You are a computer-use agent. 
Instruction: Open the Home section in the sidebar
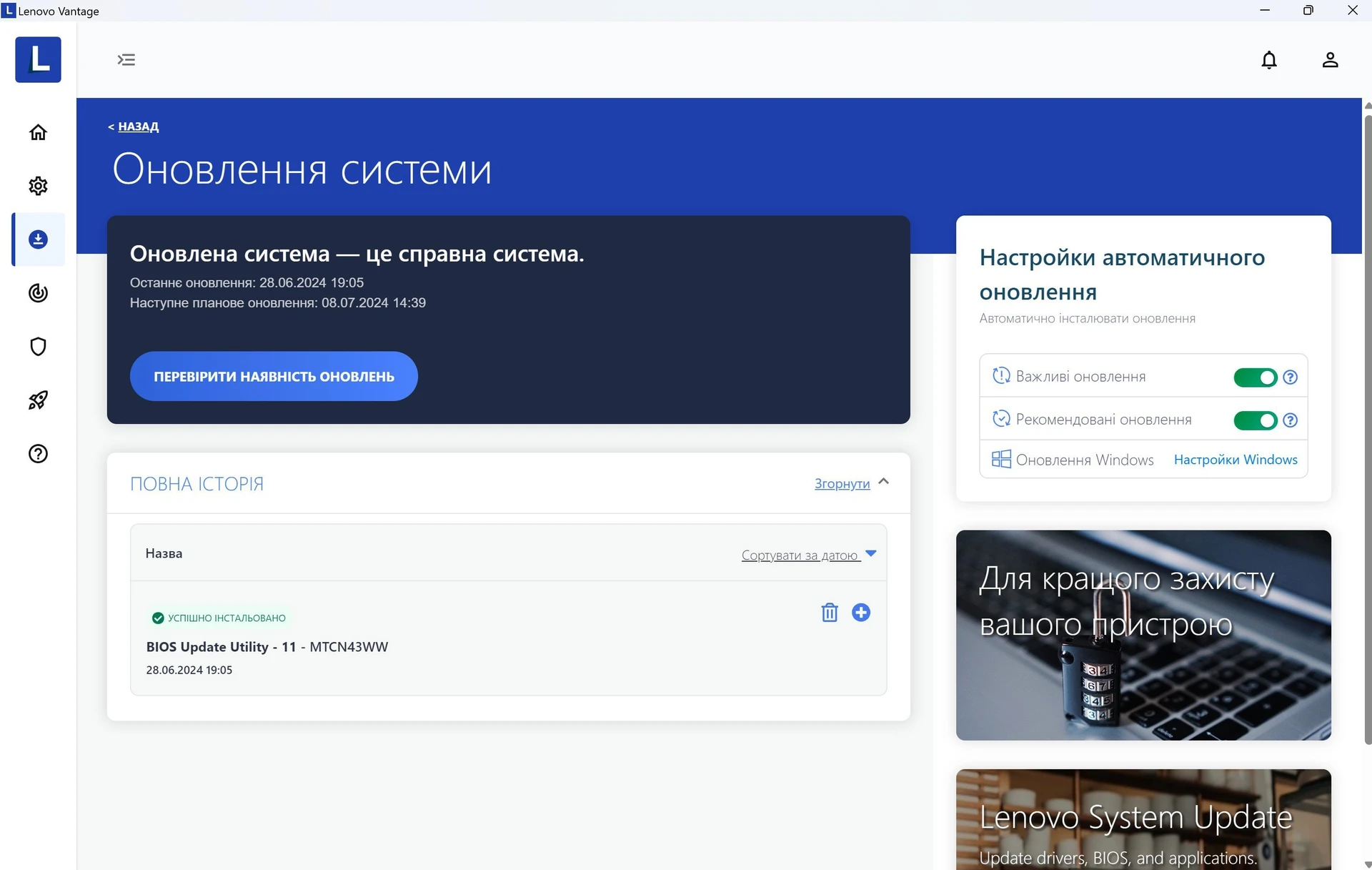(38, 132)
